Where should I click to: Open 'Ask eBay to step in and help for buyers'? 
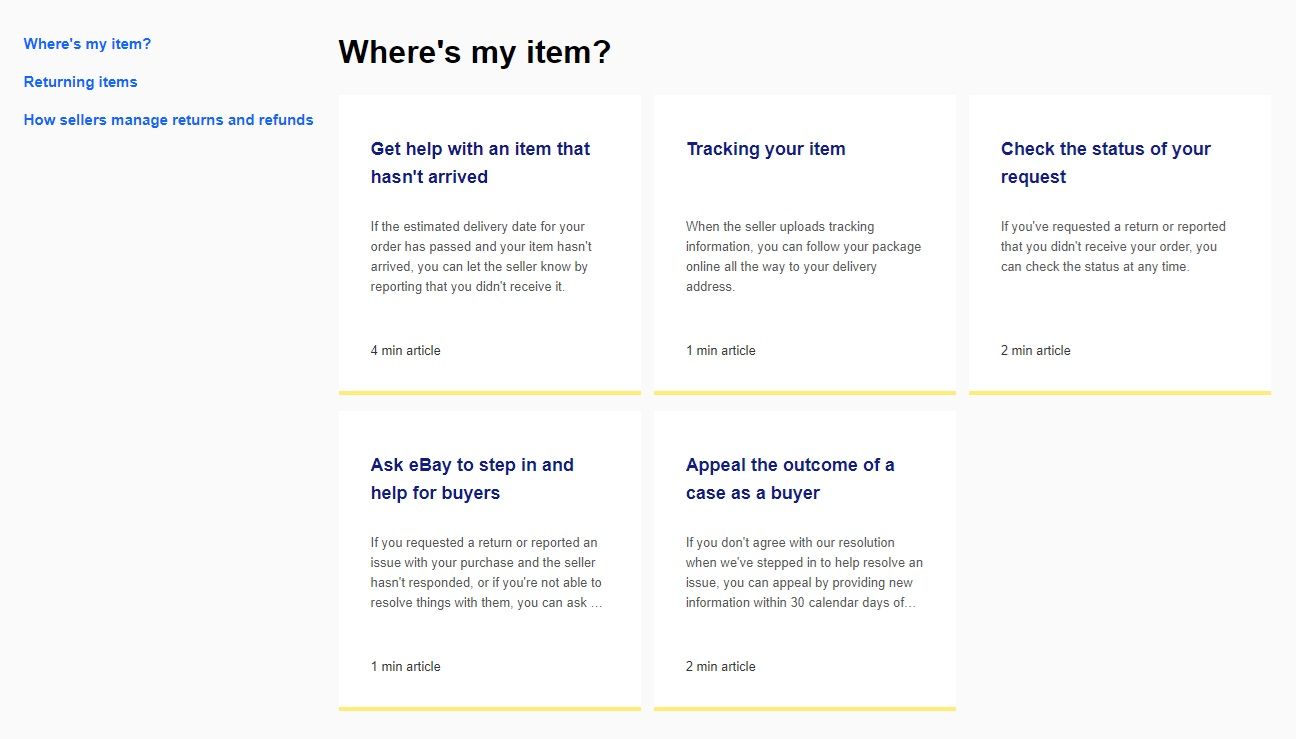point(472,478)
